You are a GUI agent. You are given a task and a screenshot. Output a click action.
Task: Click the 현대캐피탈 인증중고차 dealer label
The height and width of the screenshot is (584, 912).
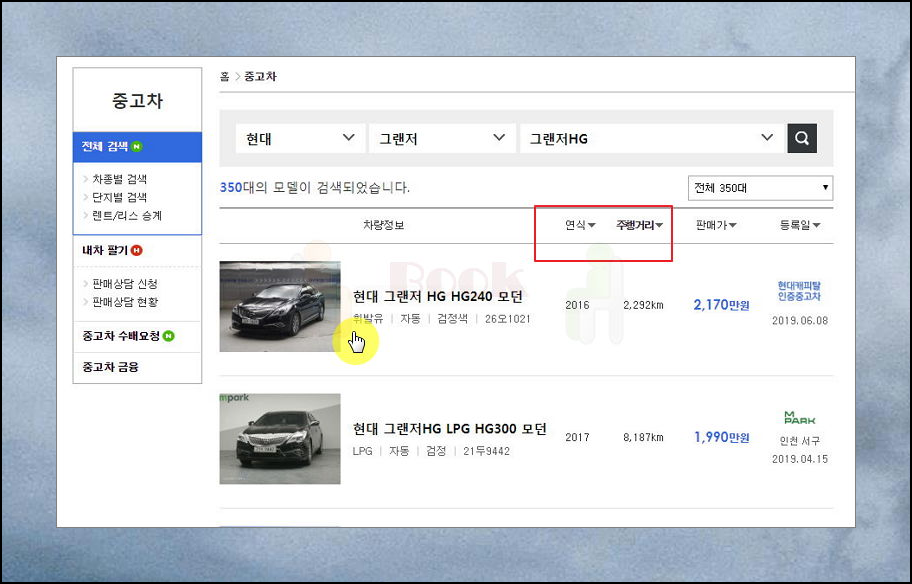tap(799, 291)
